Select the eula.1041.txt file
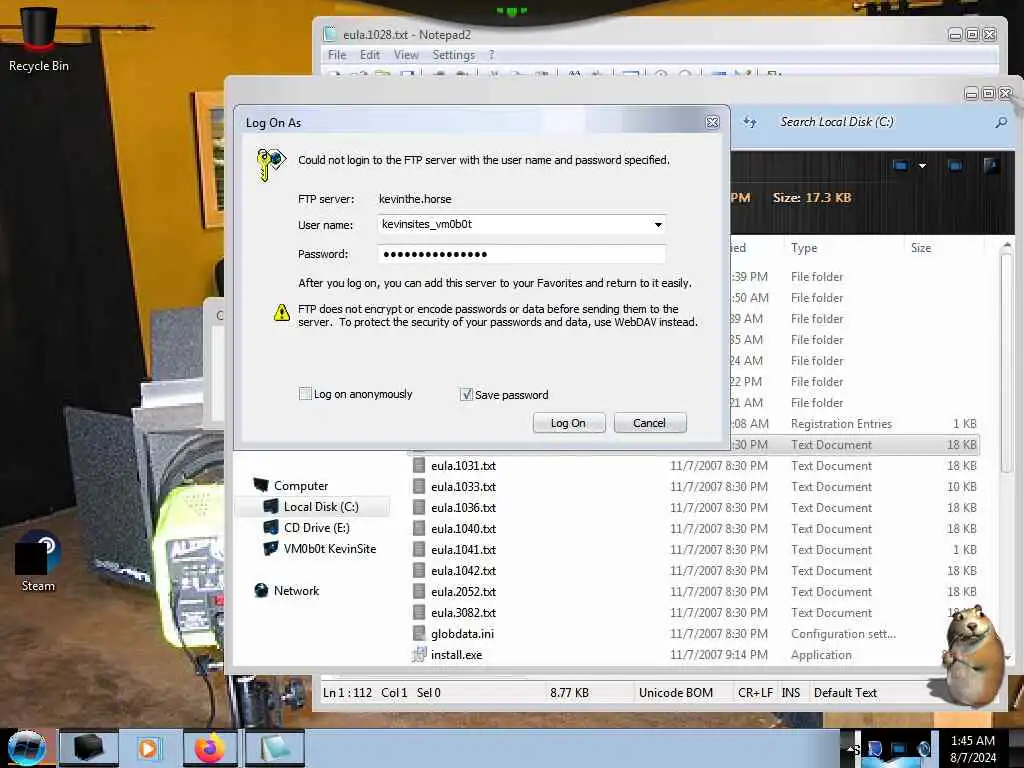1024x768 pixels. 463,550
